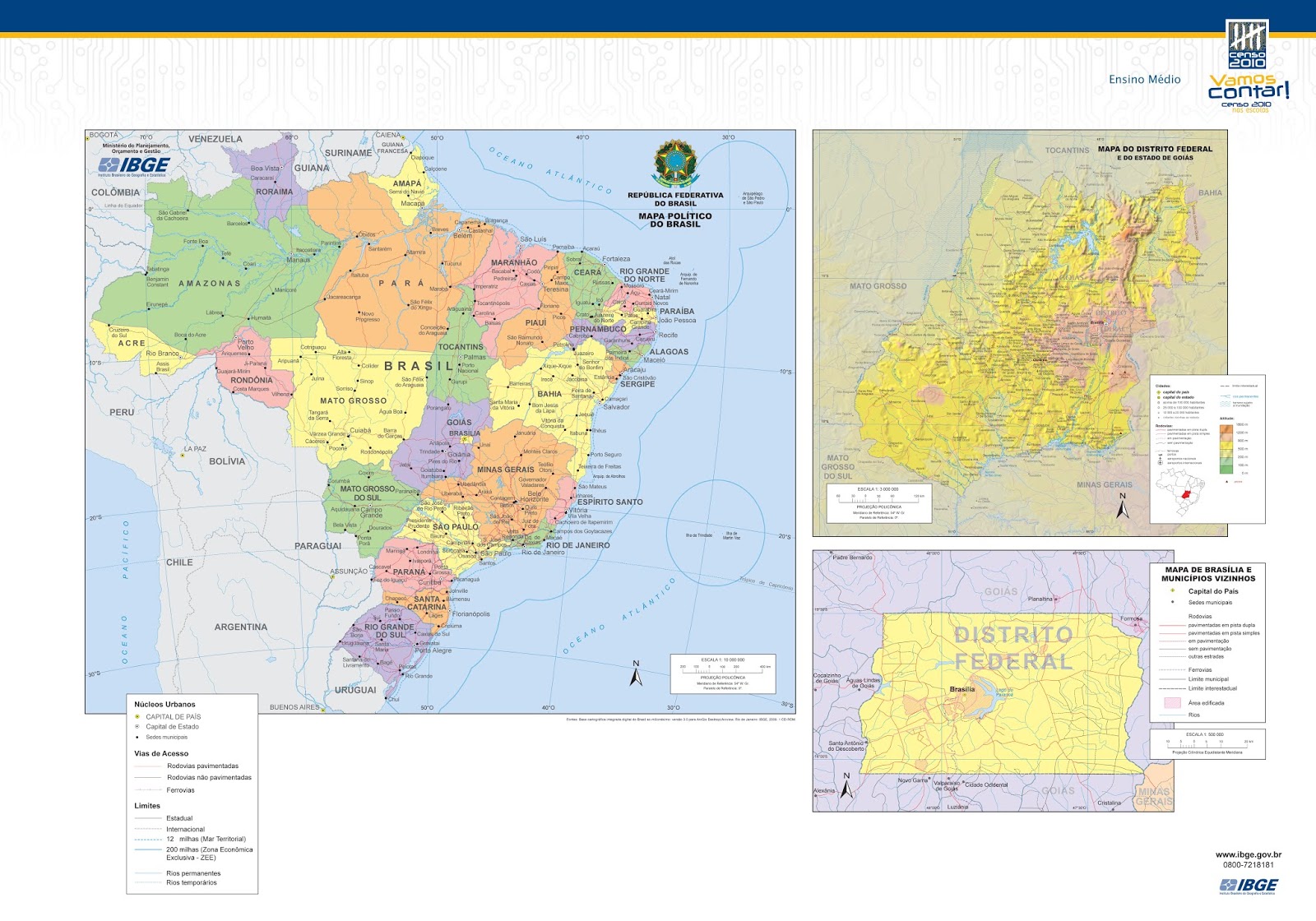Click the 'MAPA POLÍTICO DO BRASIL' title
The image size is (1316, 921).
675,220
